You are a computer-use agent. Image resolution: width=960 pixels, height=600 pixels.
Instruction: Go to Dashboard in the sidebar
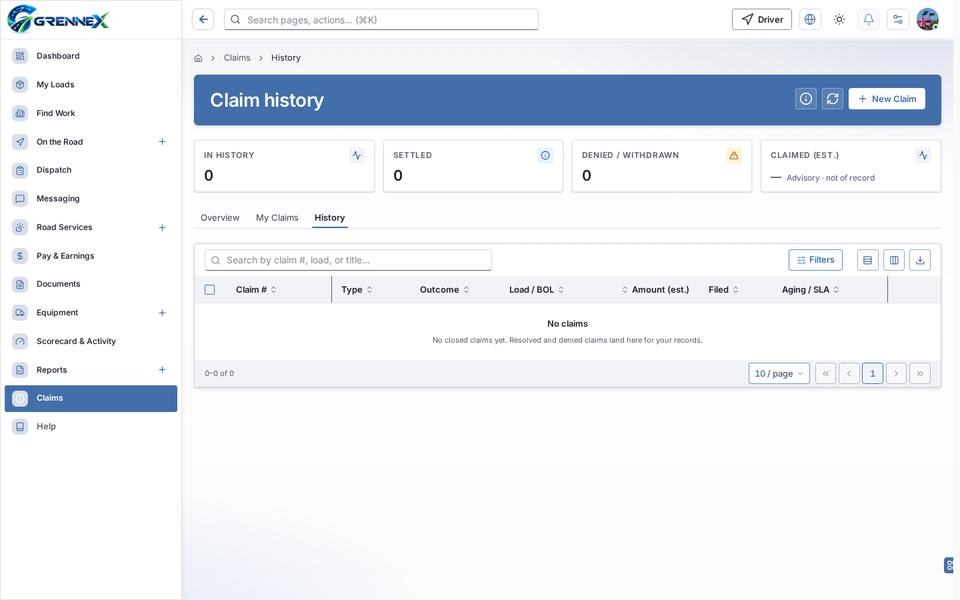[x=91, y=56]
